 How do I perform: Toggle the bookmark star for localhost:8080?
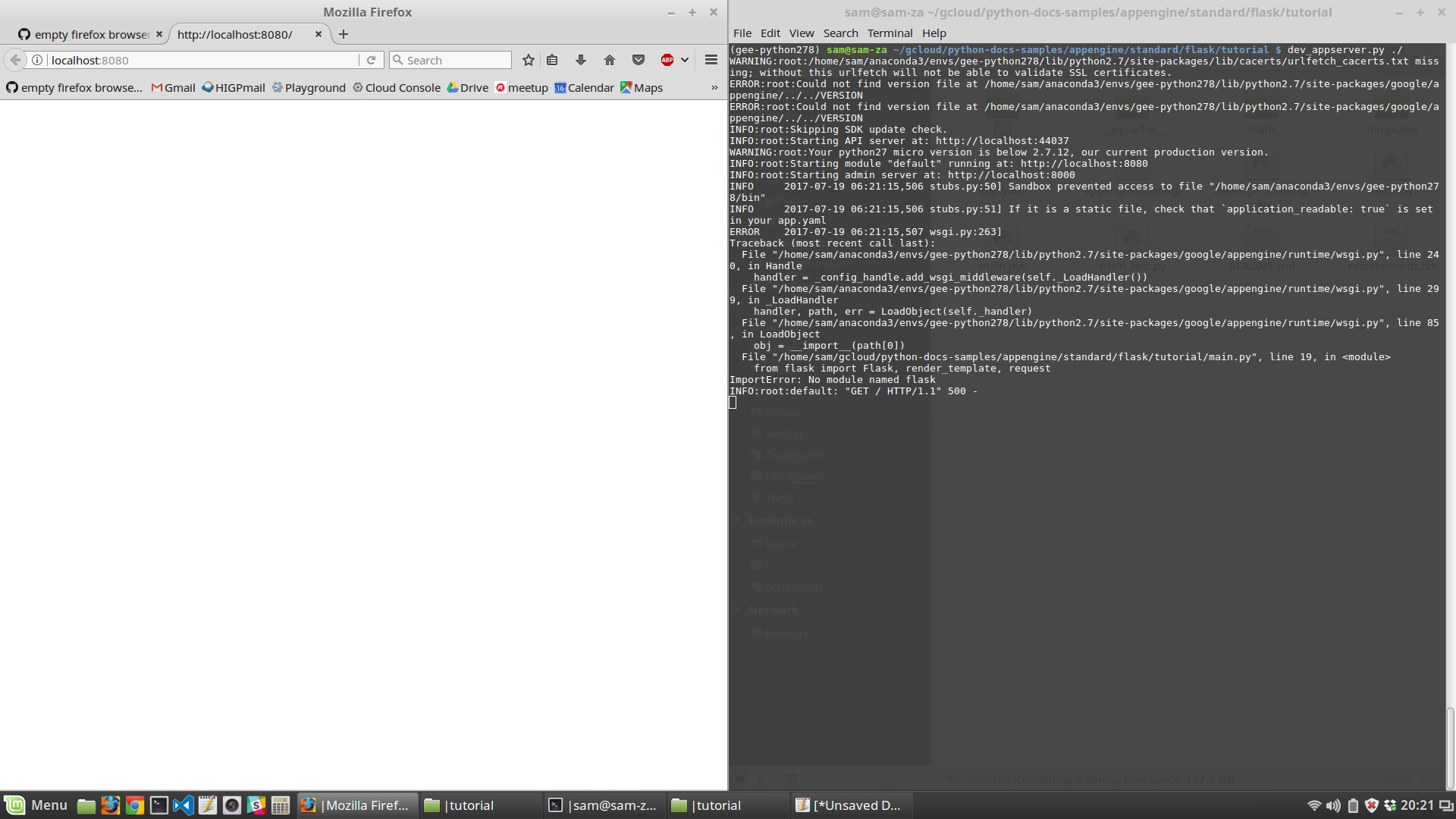tap(528, 60)
